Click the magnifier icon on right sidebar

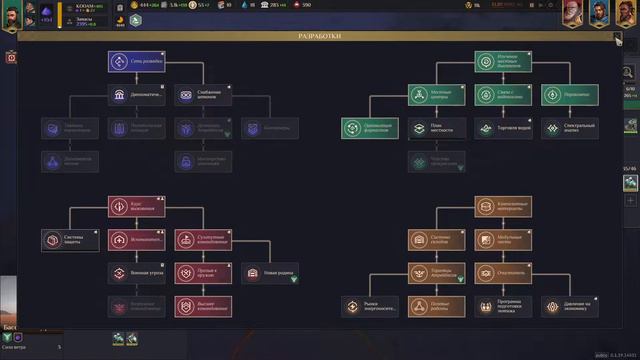(x=628, y=73)
